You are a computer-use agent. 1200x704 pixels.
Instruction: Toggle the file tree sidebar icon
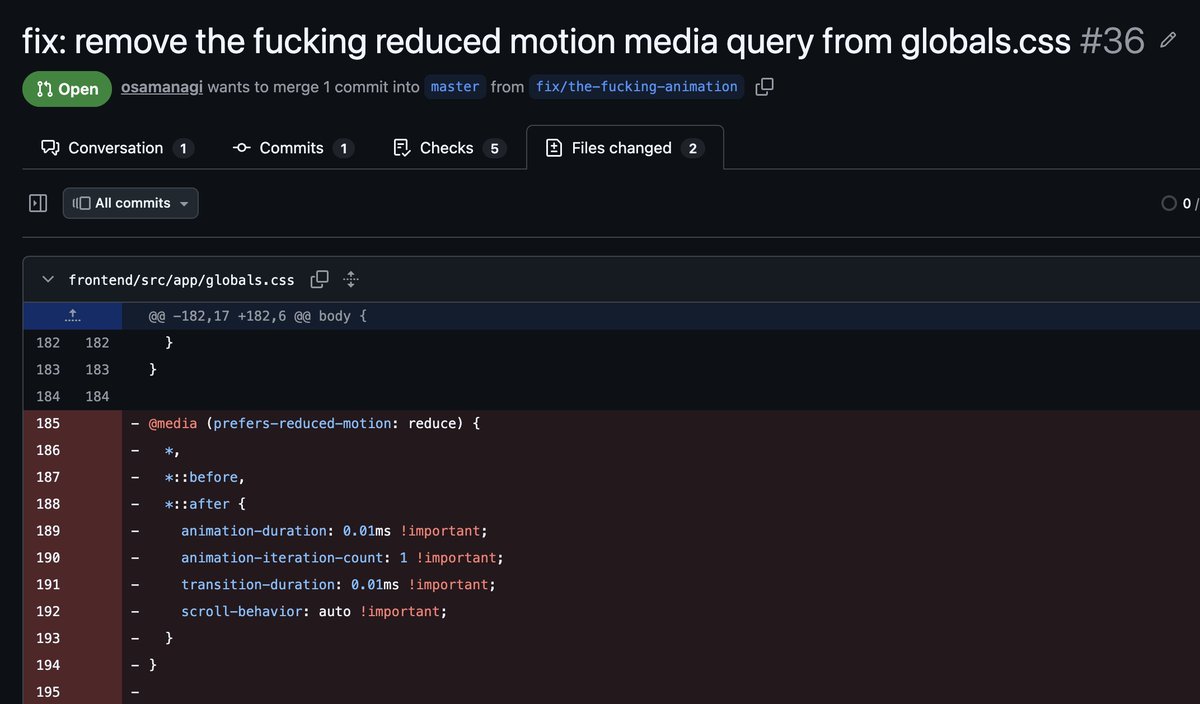click(38, 203)
